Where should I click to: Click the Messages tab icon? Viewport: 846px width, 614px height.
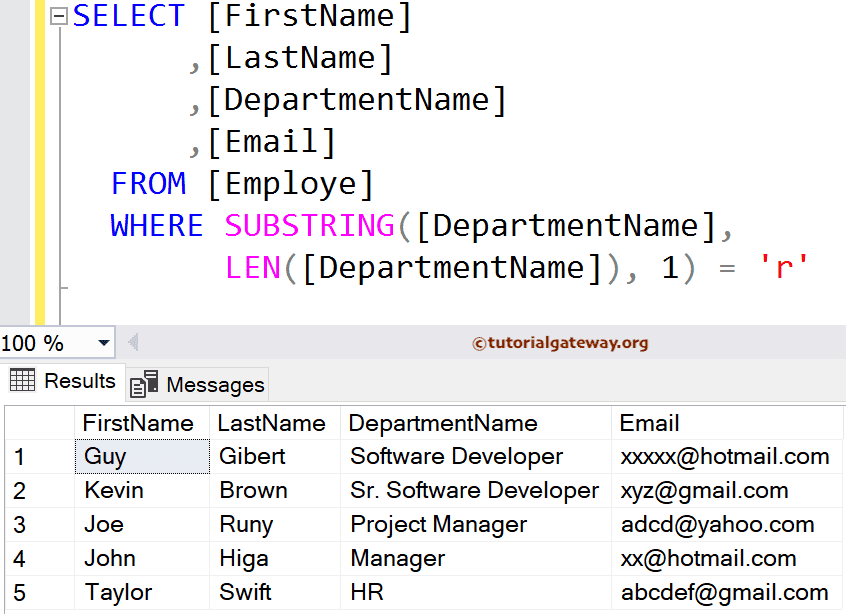point(143,384)
